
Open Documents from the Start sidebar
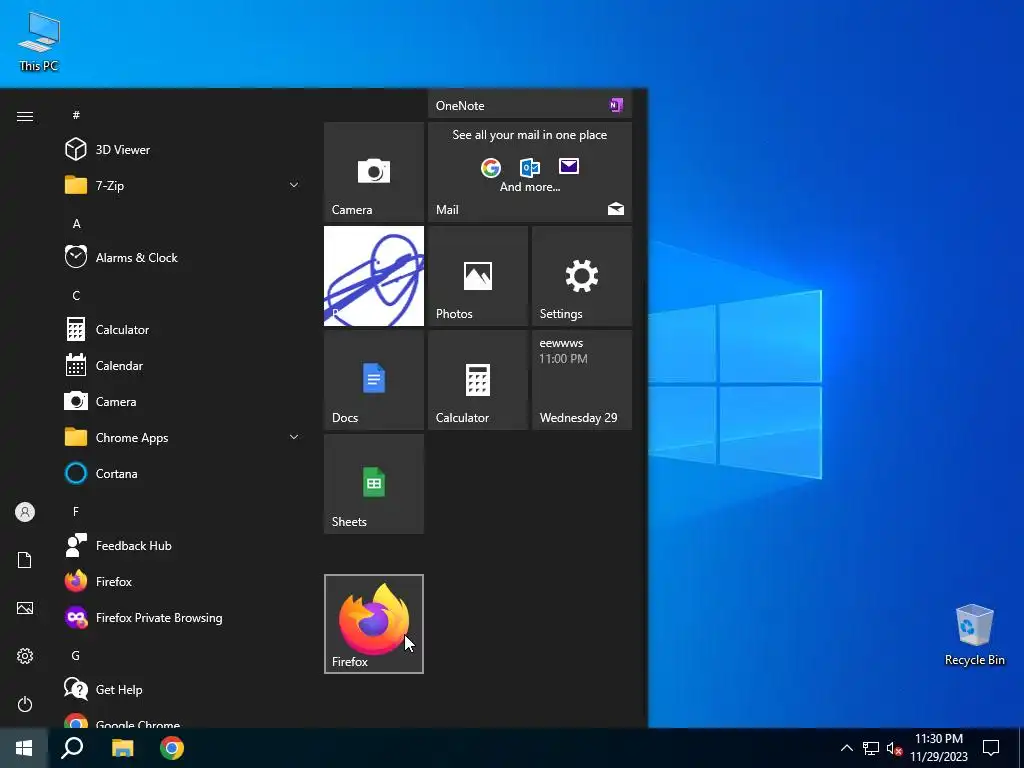click(25, 560)
